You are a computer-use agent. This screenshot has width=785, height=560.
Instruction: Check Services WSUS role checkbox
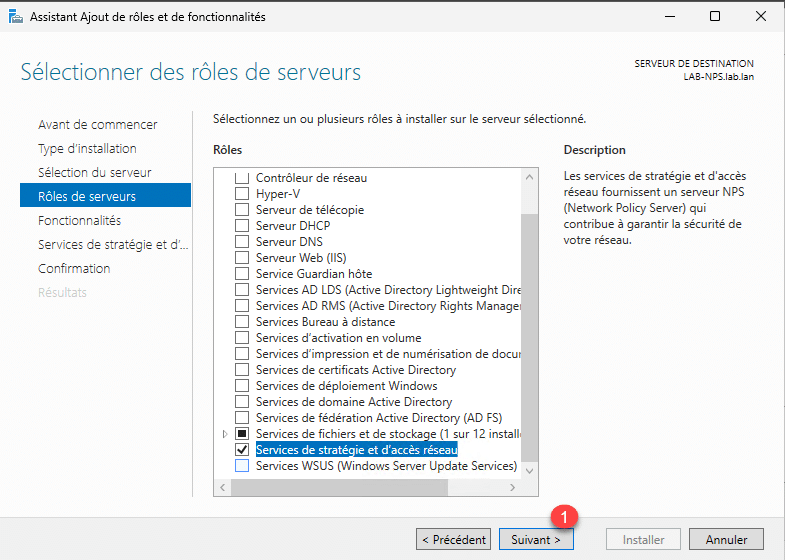[x=241, y=466]
